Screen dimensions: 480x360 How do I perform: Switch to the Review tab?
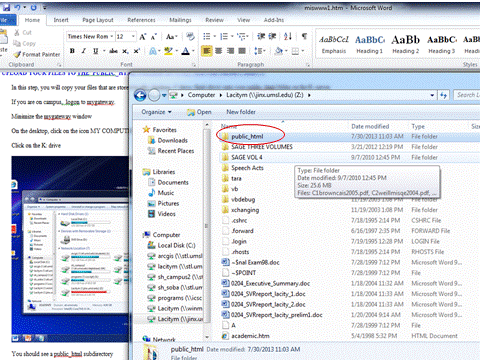pyautogui.click(x=214, y=20)
